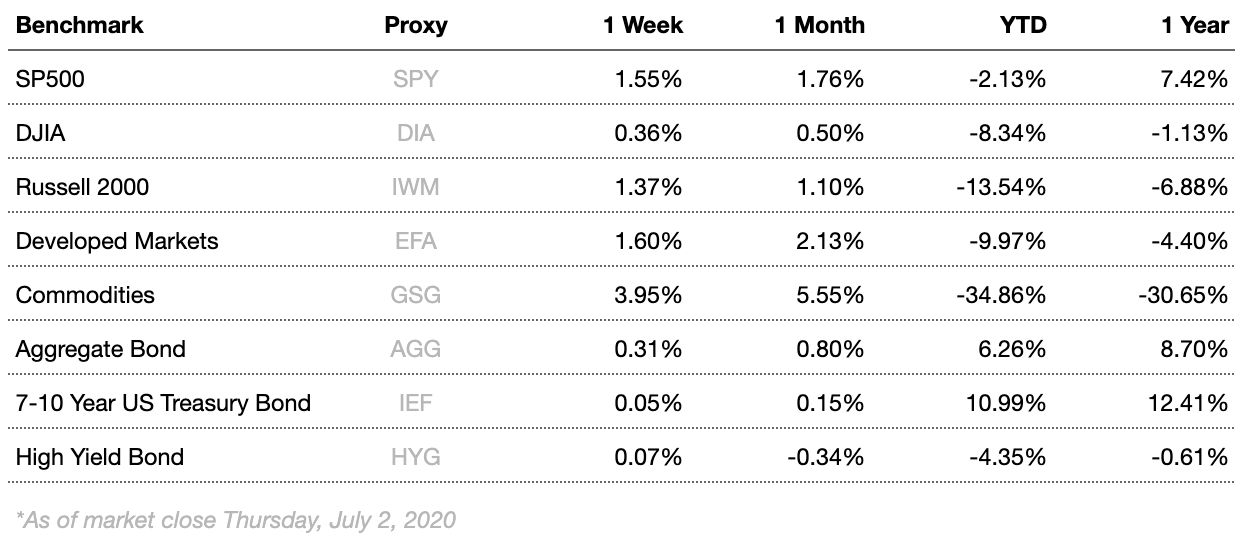Click the Benchmark column header

tap(80, 26)
